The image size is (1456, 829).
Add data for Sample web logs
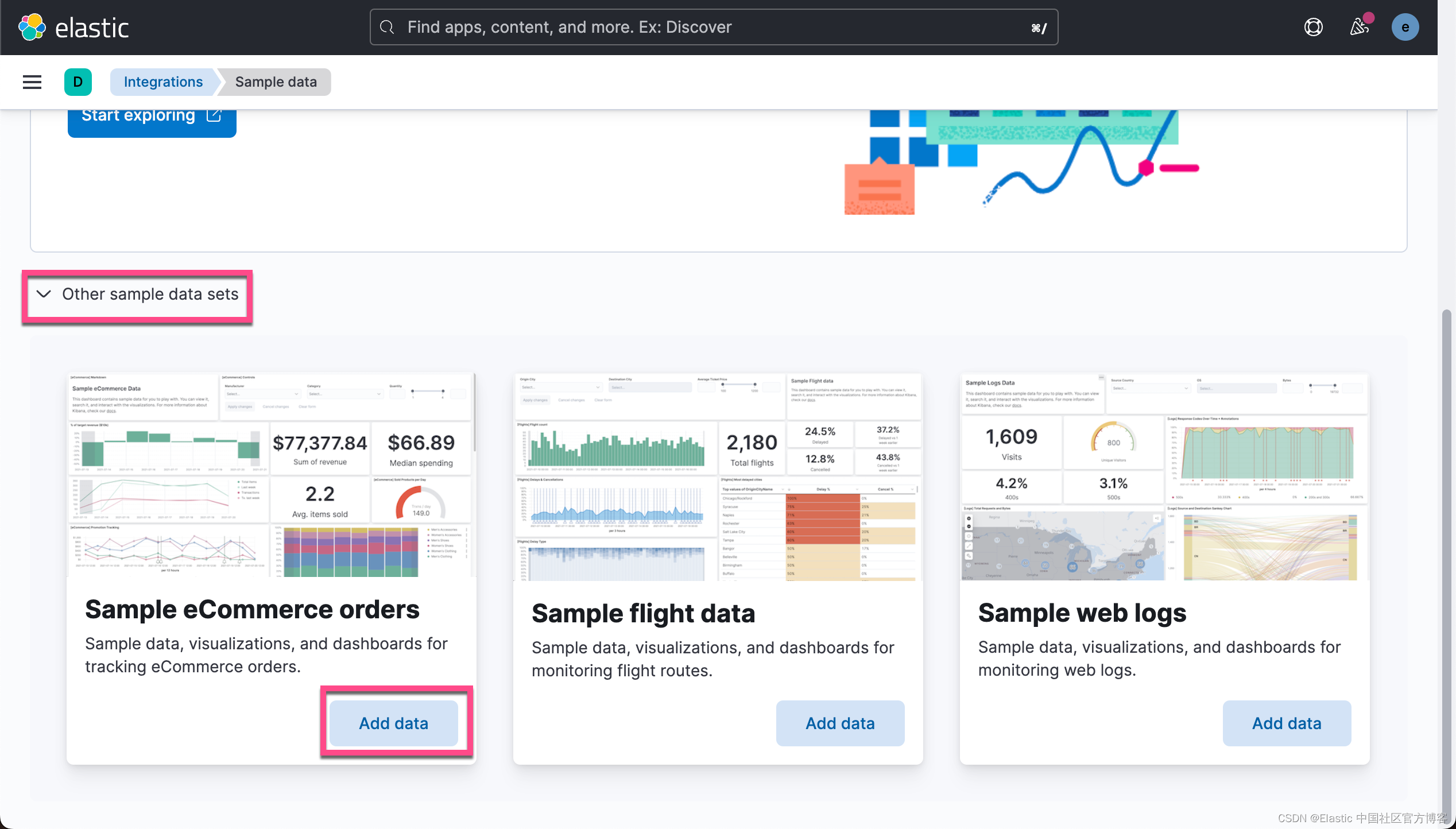coord(1287,723)
